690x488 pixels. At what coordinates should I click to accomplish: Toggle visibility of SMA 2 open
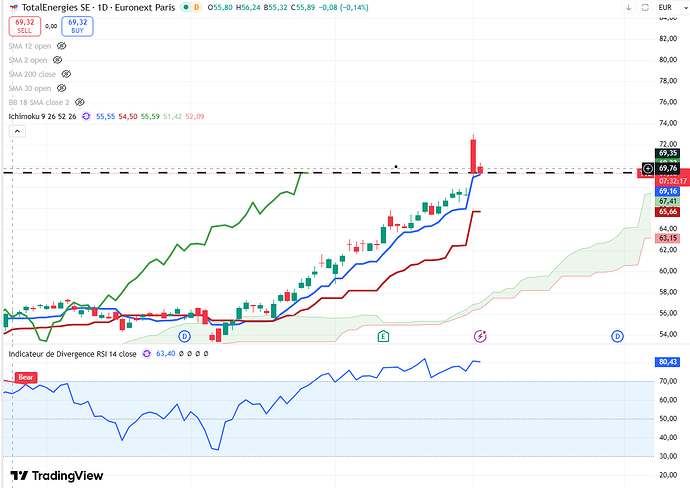pos(57,60)
